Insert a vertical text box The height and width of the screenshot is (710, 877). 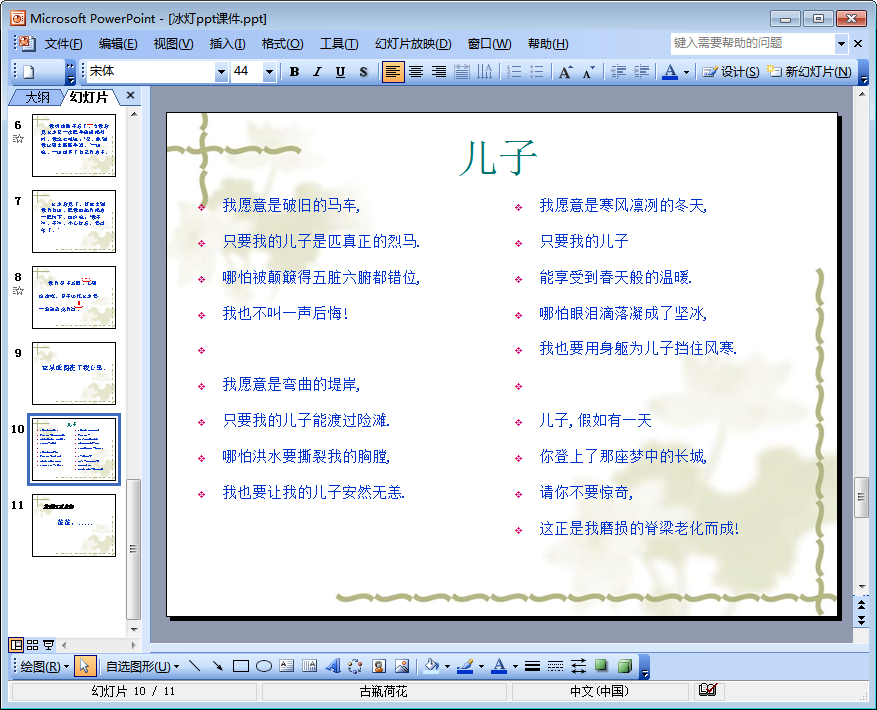(x=309, y=666)
